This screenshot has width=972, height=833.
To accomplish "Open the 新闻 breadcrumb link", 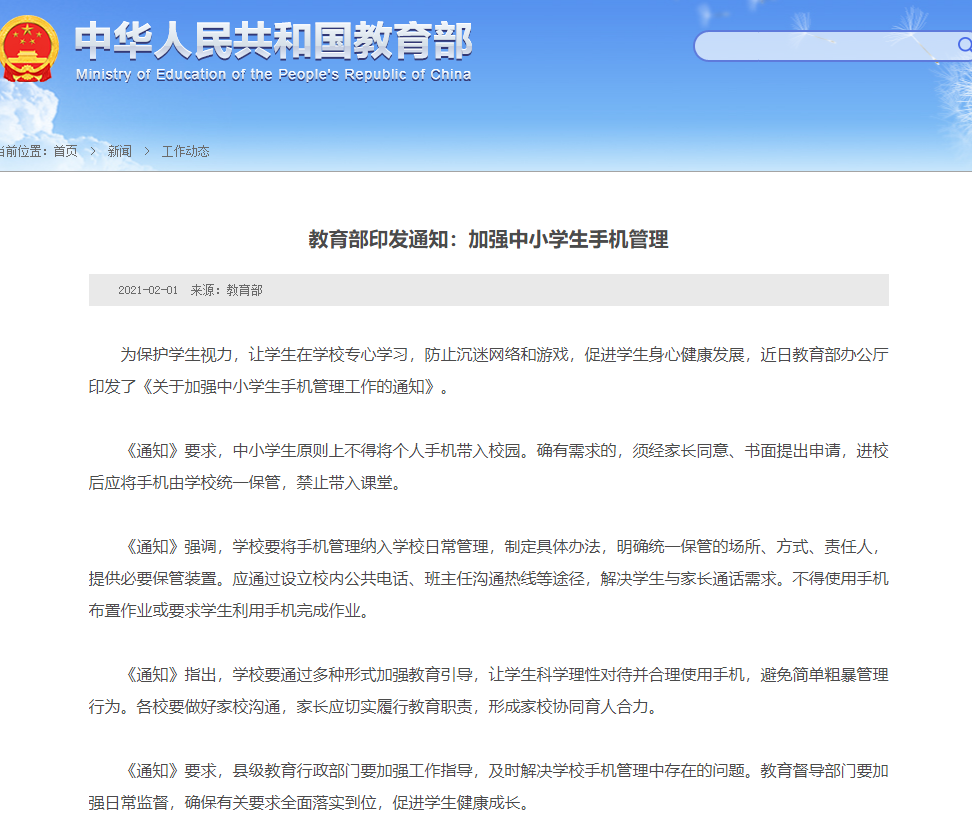I will pos(120,151).
